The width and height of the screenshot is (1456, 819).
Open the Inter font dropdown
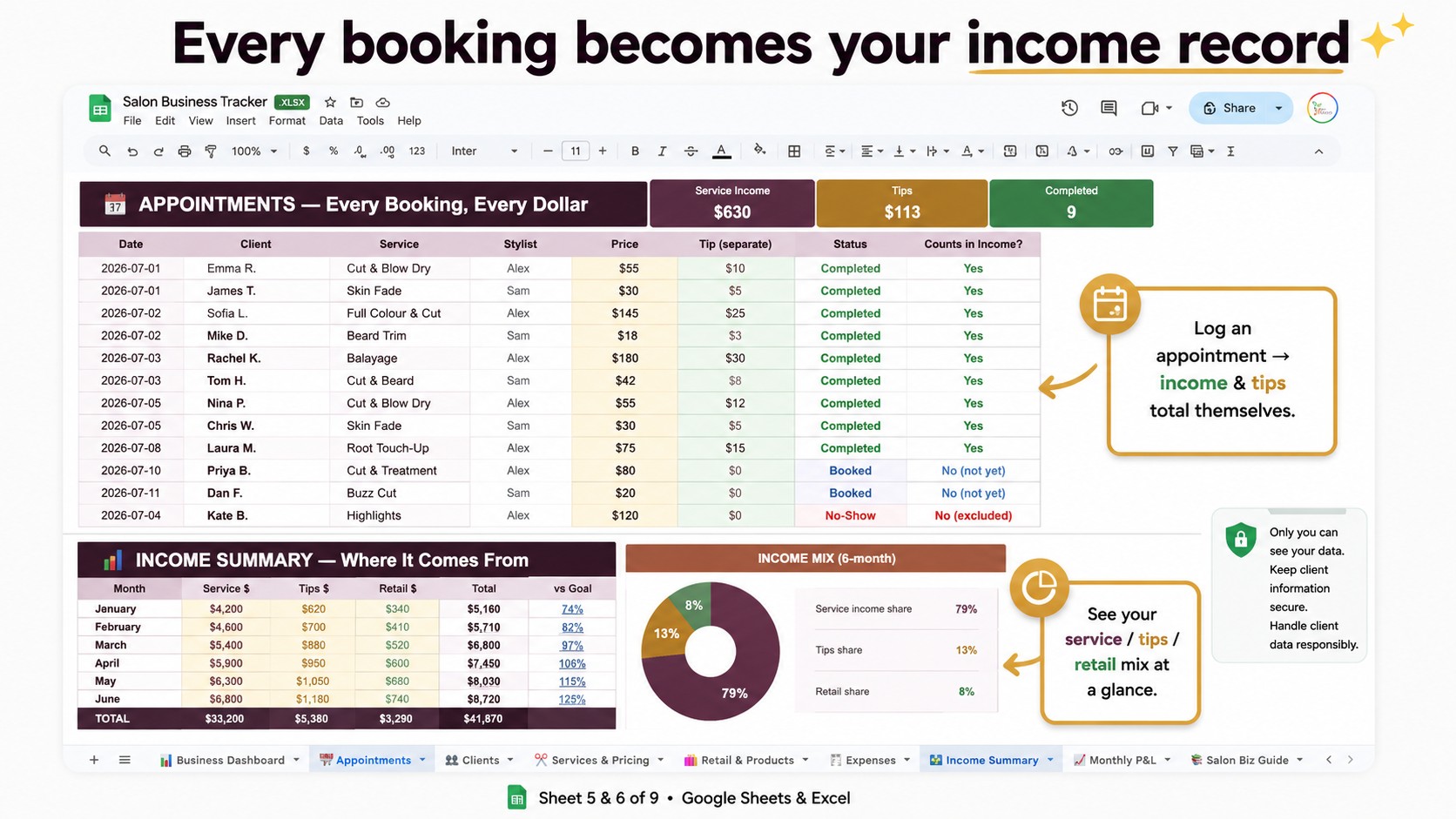coord(484,151)
